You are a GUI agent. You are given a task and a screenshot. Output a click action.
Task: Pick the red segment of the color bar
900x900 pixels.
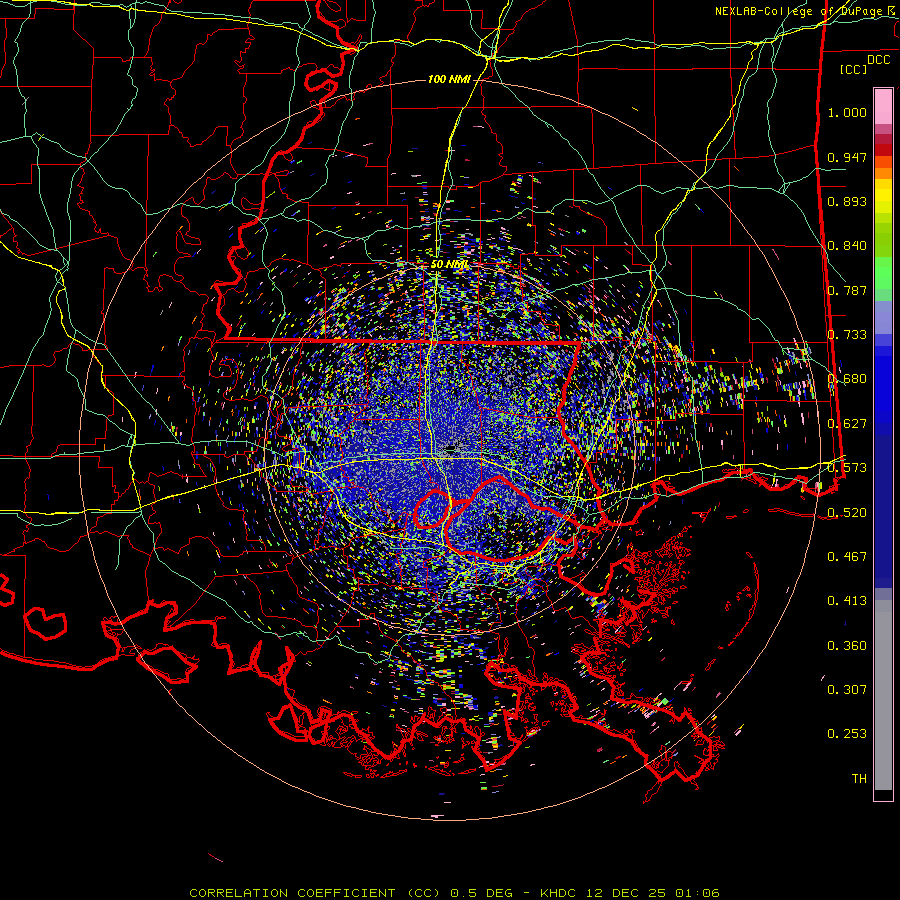click(883, 150)
